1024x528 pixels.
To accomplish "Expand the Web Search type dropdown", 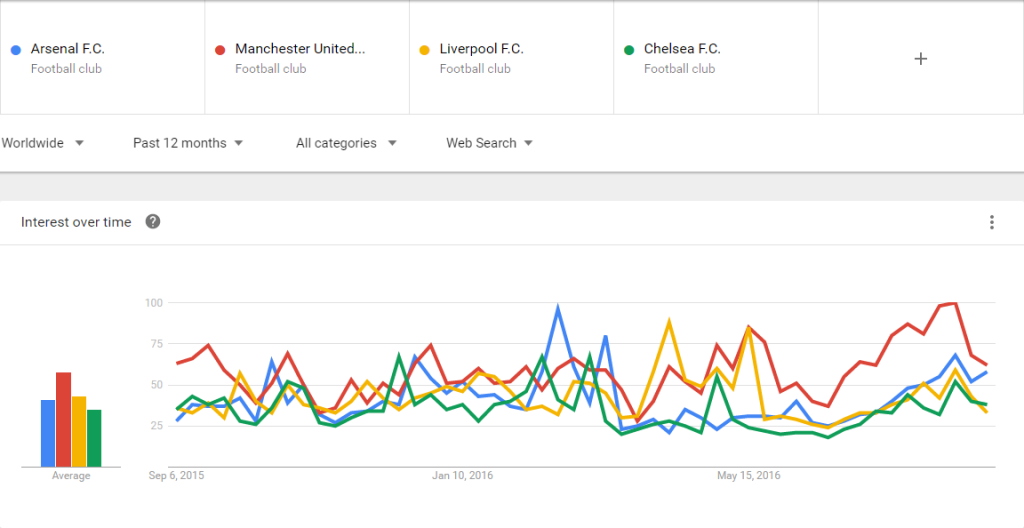I will 489,143.
